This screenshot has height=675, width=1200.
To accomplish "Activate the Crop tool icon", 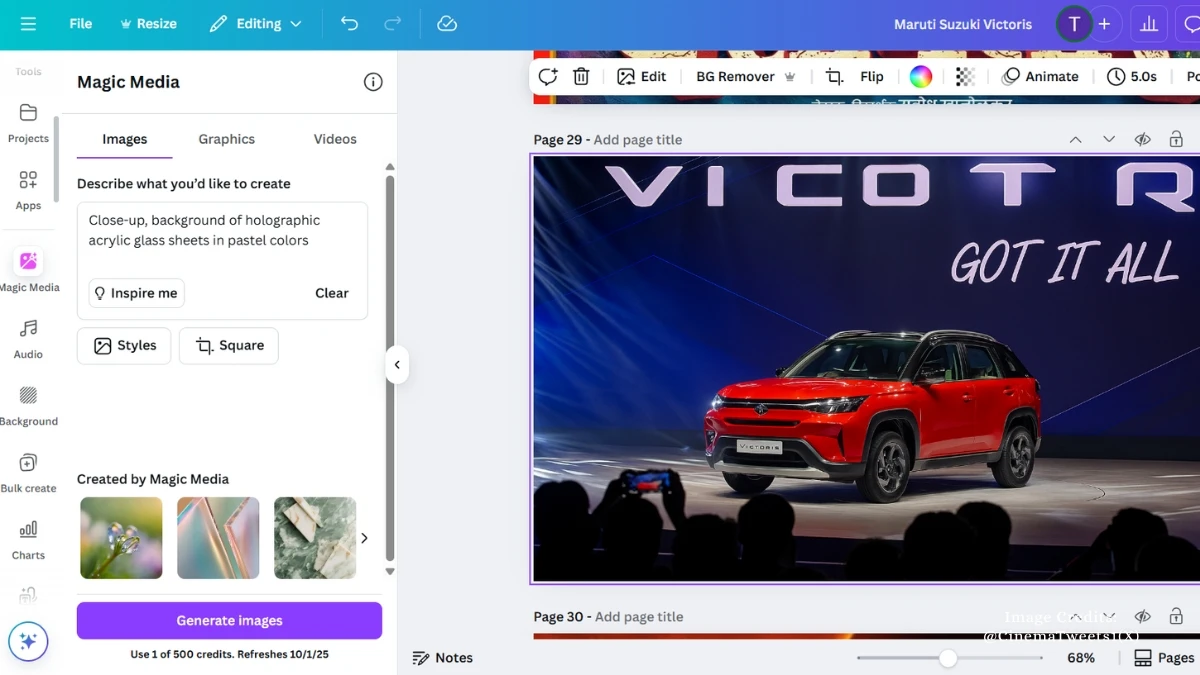I will [833, 76].
